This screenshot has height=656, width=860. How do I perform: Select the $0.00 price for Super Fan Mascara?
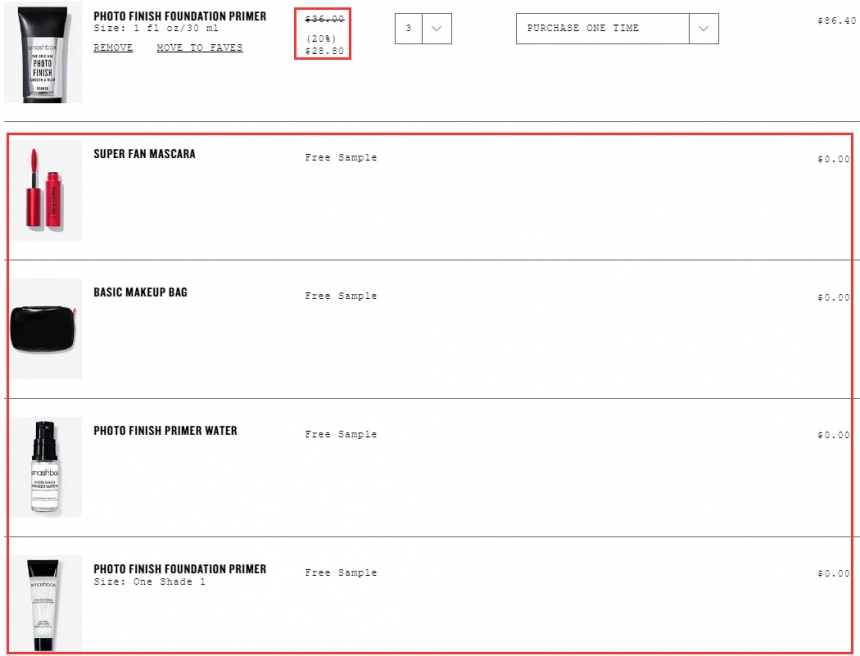click(x=834, y=159)
